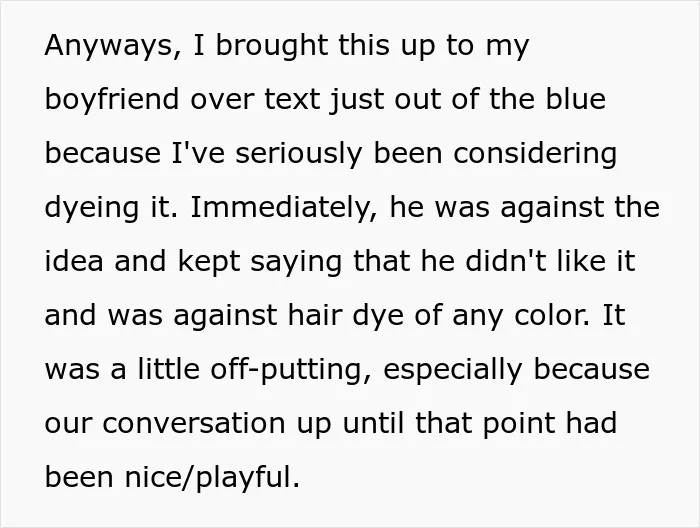The width and height of the screenshot is (700, 528).
Task: Click the word "didn't" in the text
Action: click(505, 261)
